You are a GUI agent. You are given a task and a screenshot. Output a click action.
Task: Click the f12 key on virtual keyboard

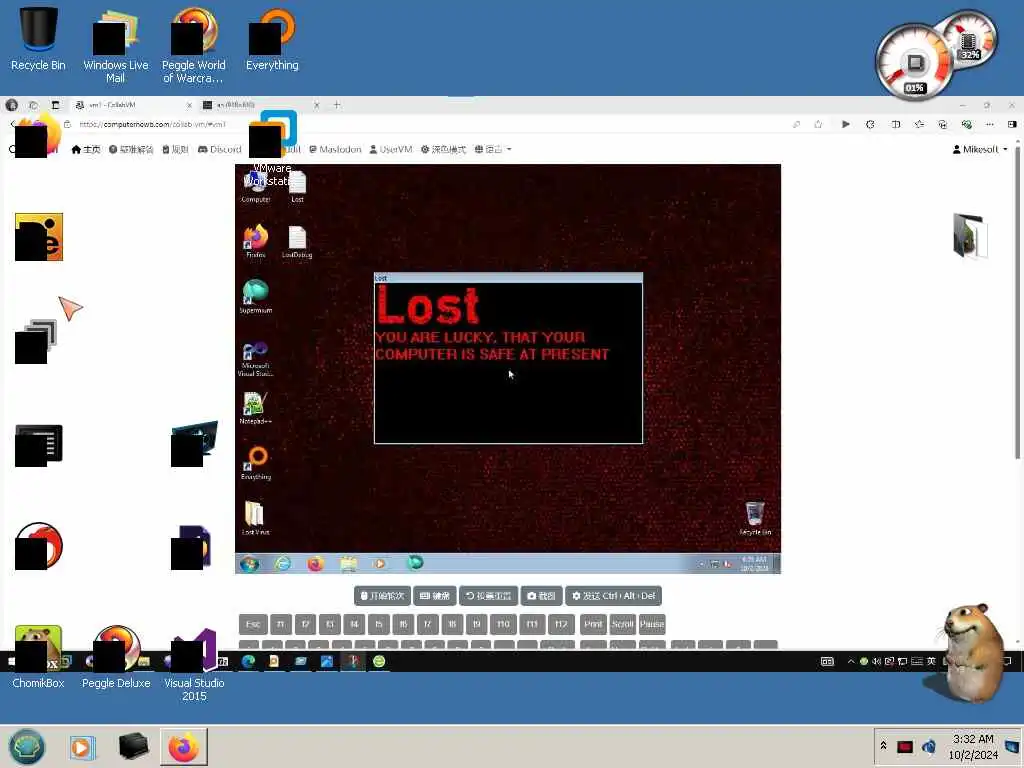[561, 624]
